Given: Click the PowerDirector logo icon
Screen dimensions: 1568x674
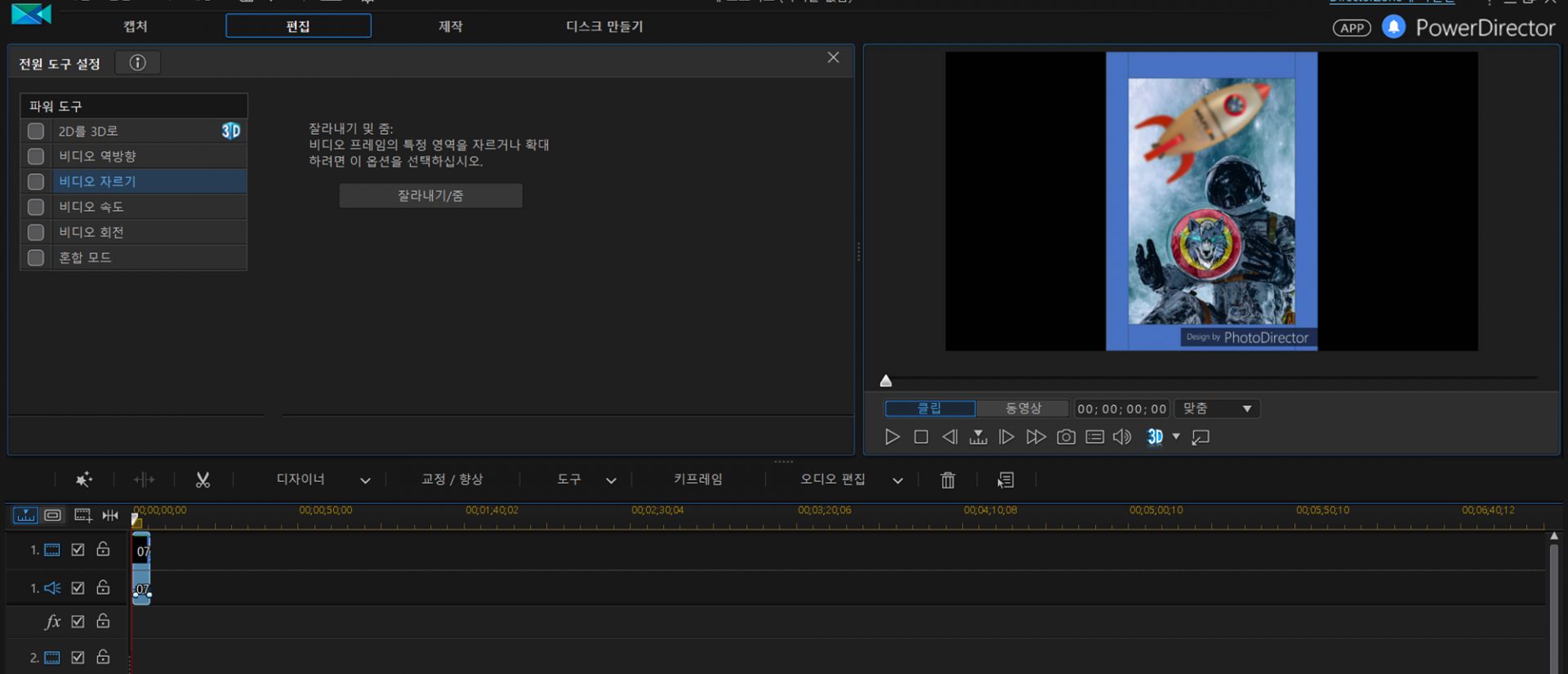Looking at the screenshot, I should click(32, 15).
